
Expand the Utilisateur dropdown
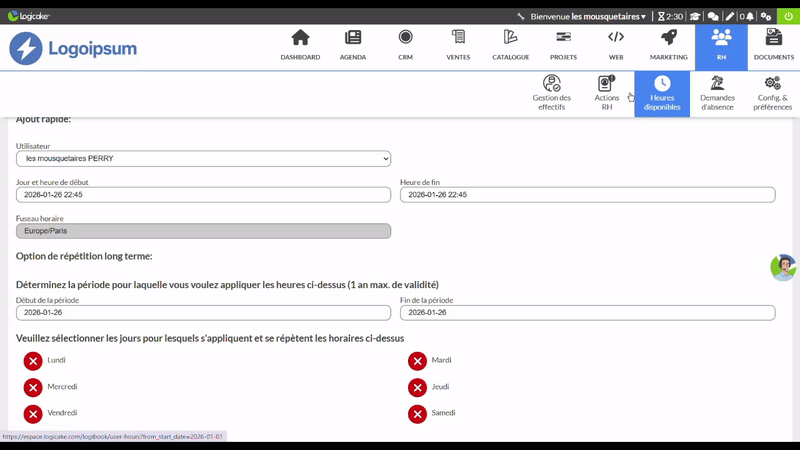203,159
